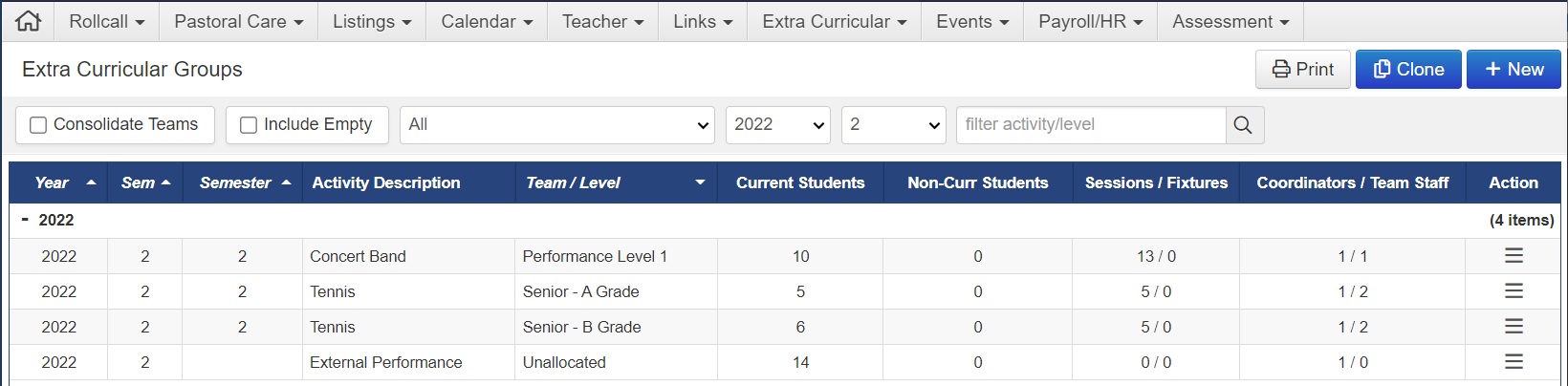Click the filter activity/level text field
Screen dimensions: 1568x386
[1091, 125]
